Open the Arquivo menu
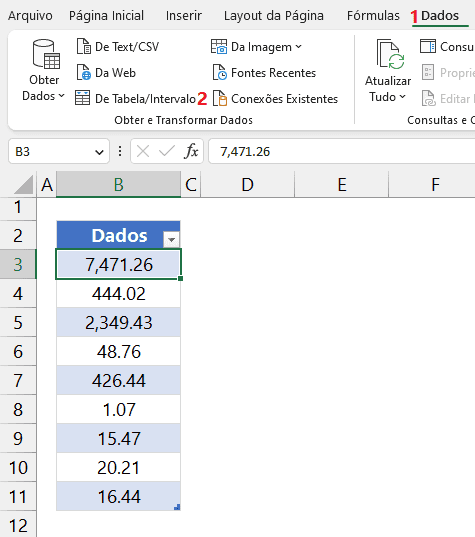This screenshot has width=475, height=537. click(30, 16)
